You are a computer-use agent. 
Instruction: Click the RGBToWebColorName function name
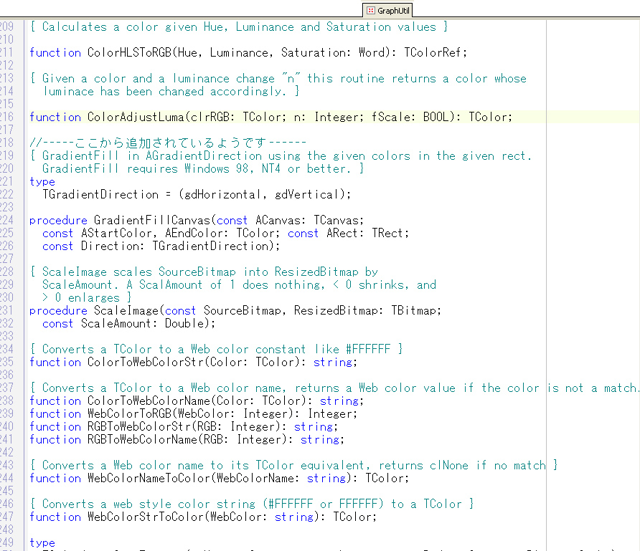tap(142, 440)
